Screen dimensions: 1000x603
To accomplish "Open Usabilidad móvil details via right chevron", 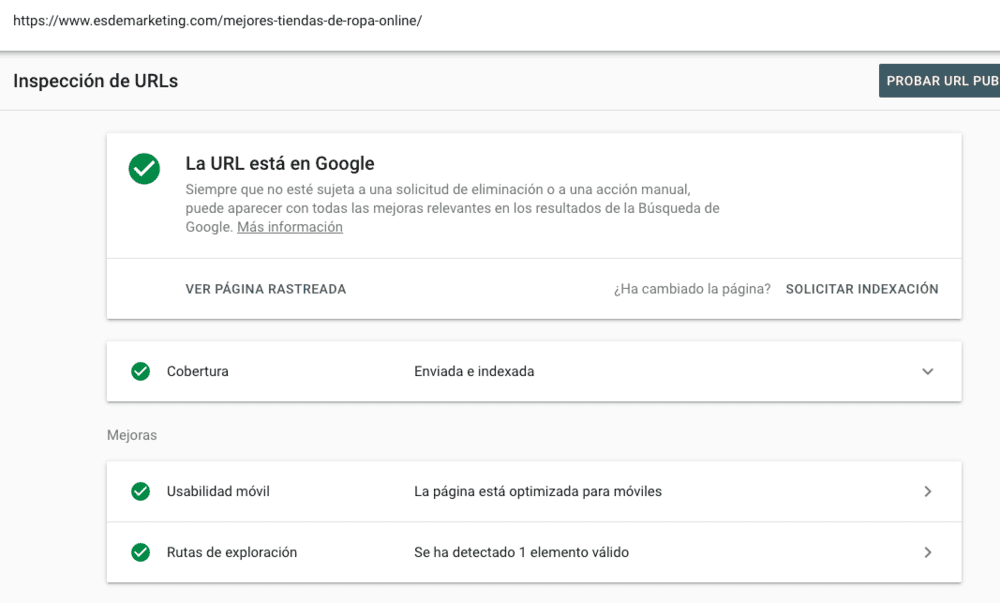I will click(927, 491).
